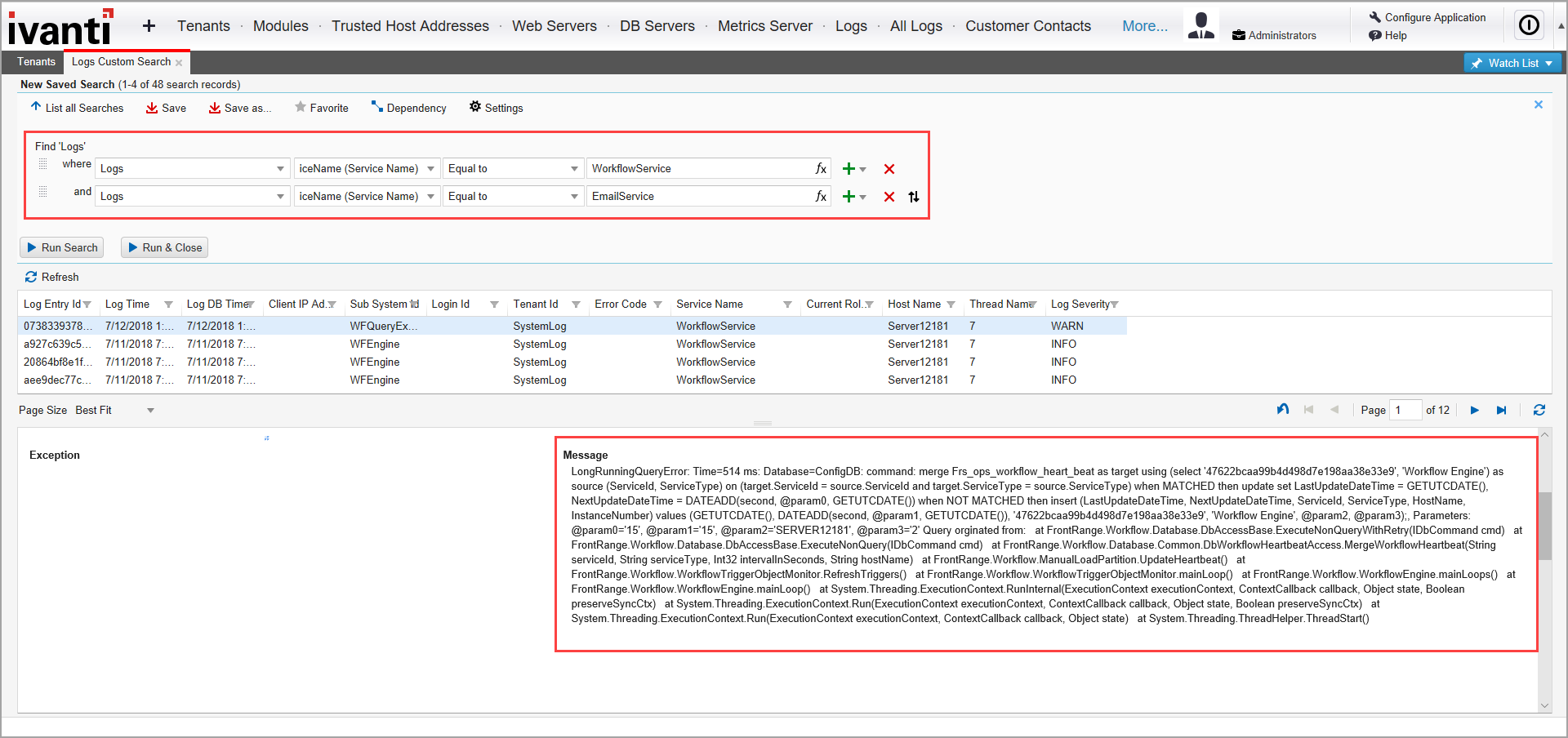The width and height of the screenshot is (1568, 738).
Task: Open Host Name column filter
Action: pos(951,305)
